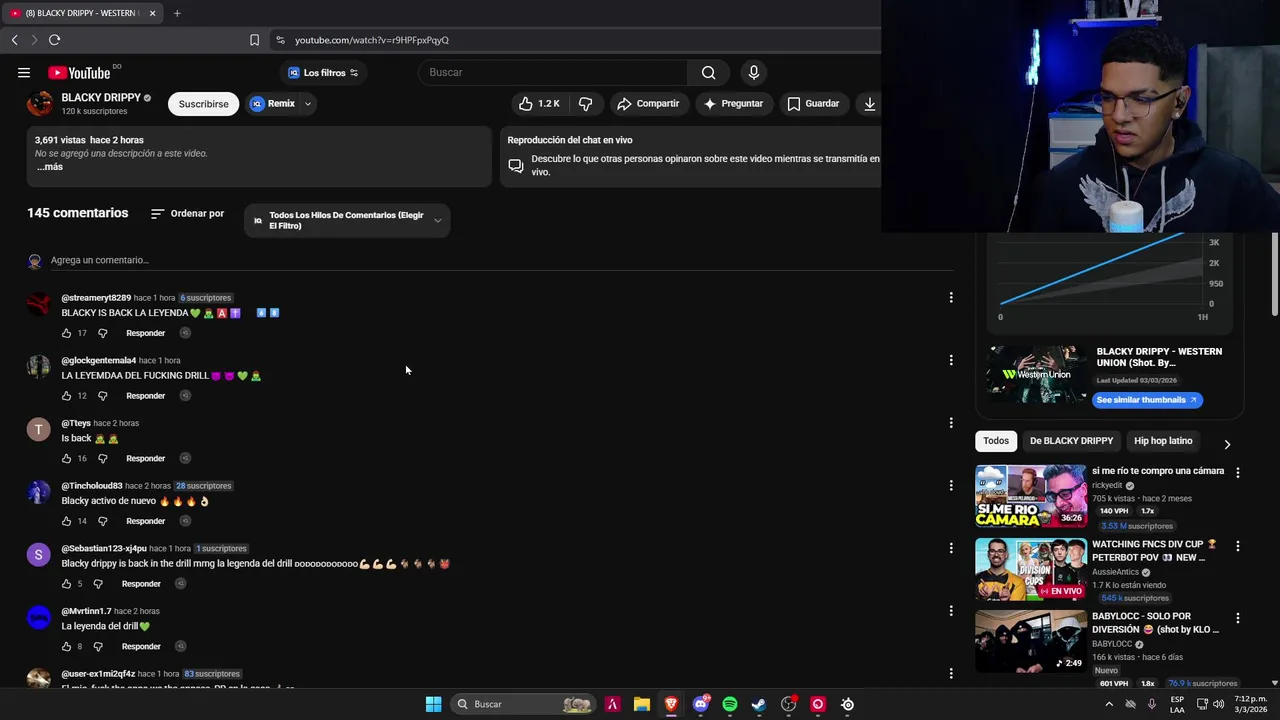Click the taskbar clock showing 7:12 p.m.
This screenshot has width=1280, height=720.
pyautogui.click(x=1250, y=704)
